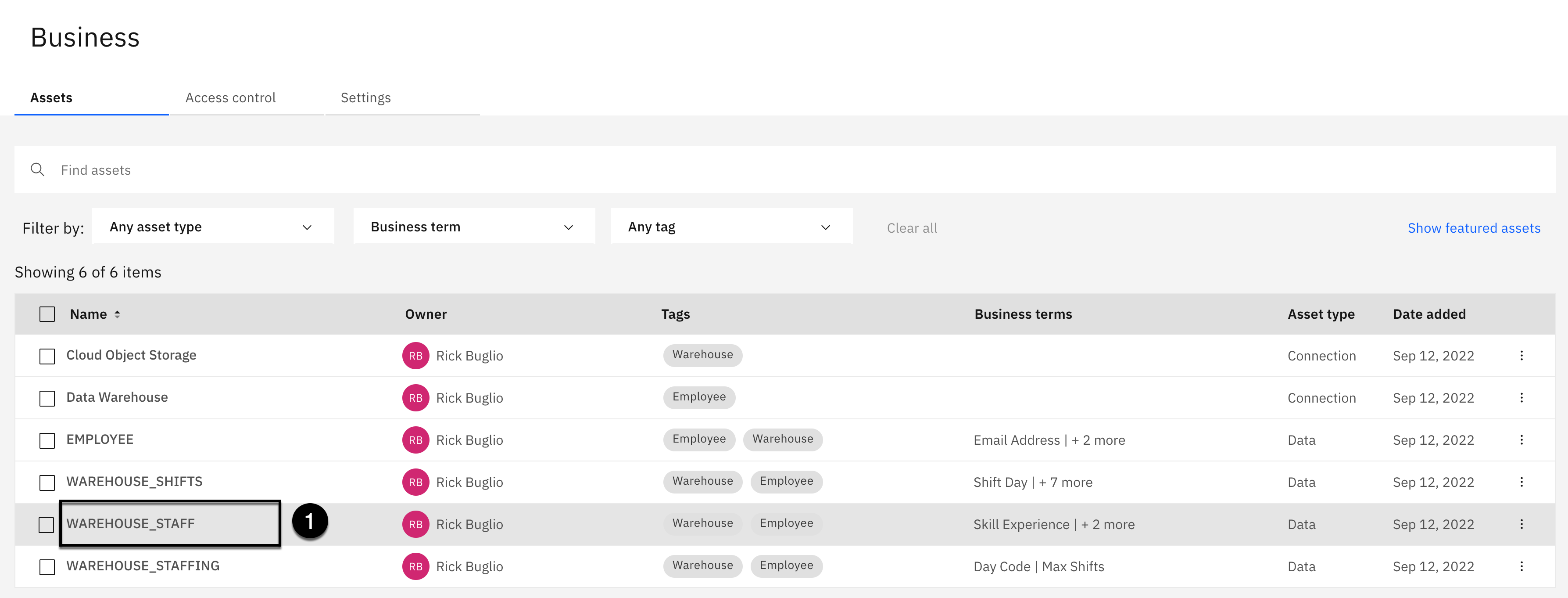Image resolution: width=1568 pixels, height=598 pixels.
Task: Switch to the Settings tab
Action: (x=365, y=98)
